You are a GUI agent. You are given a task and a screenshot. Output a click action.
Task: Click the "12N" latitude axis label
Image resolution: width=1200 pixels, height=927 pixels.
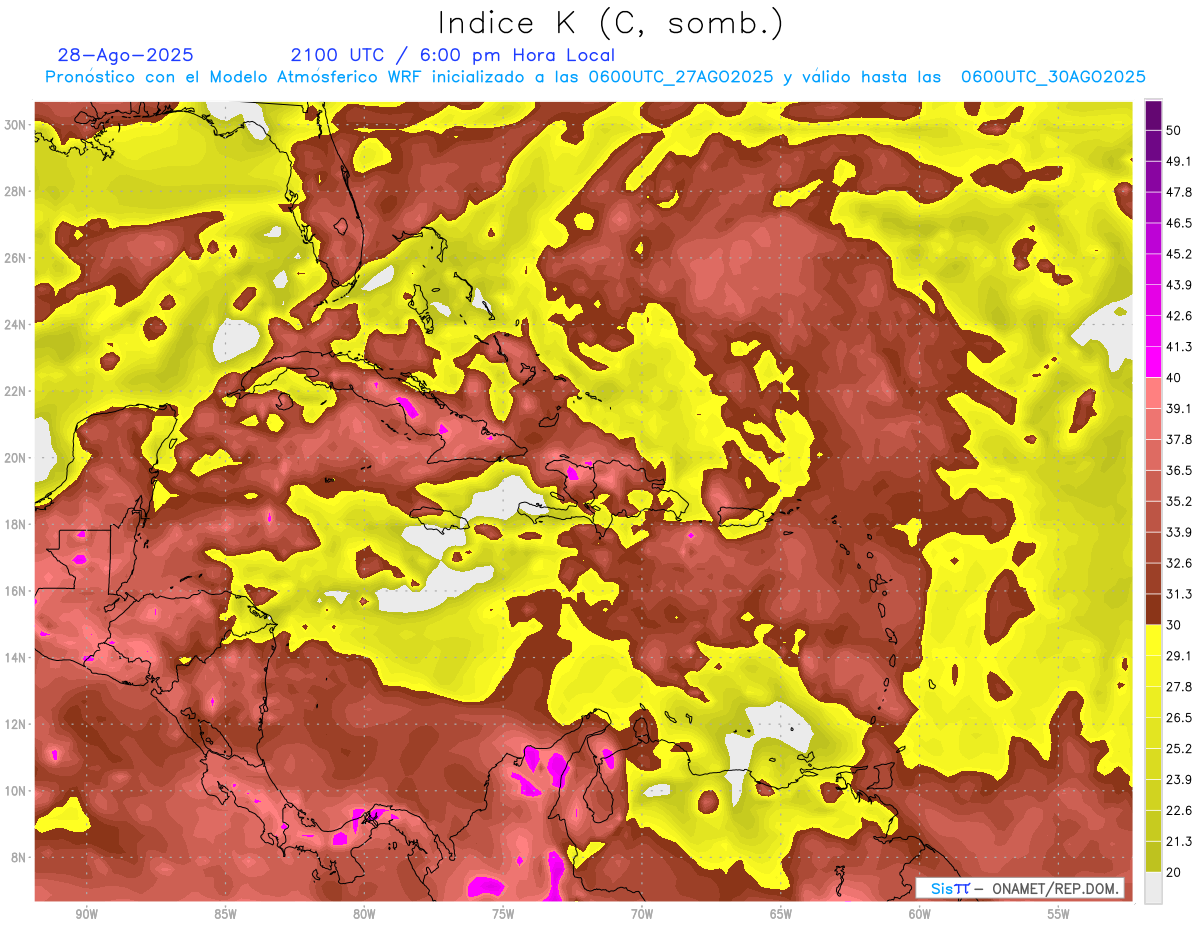point(15,724)
